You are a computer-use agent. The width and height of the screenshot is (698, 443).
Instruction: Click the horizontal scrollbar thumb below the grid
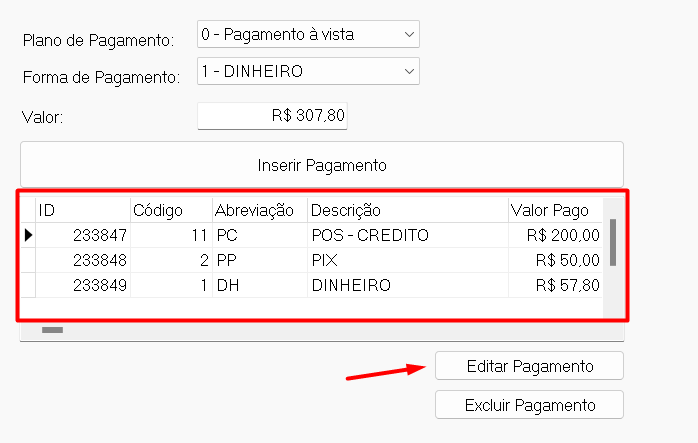[x=52, y=329]
